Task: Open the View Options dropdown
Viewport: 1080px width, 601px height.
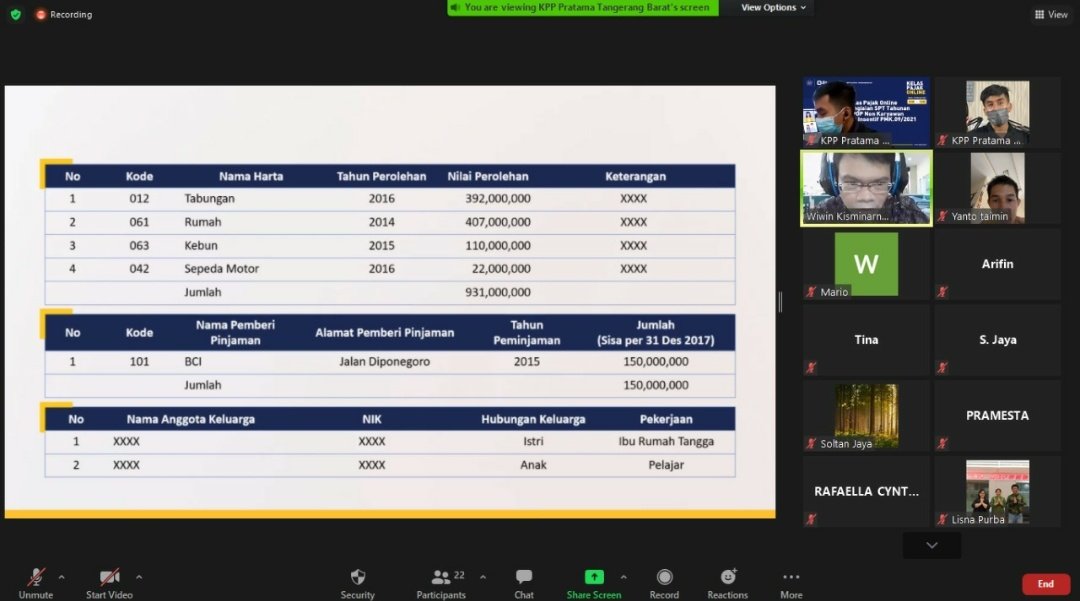Action: click(774, 8)
